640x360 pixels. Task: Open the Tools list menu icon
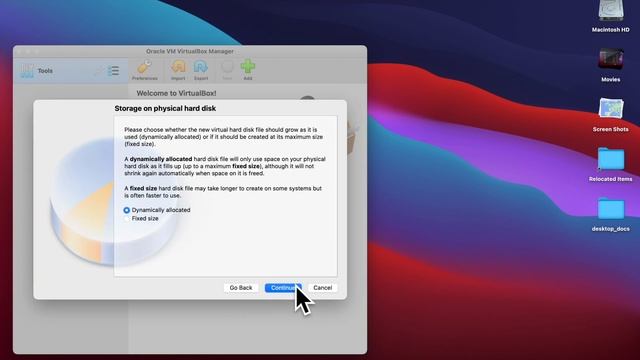(x=113, y=71)
